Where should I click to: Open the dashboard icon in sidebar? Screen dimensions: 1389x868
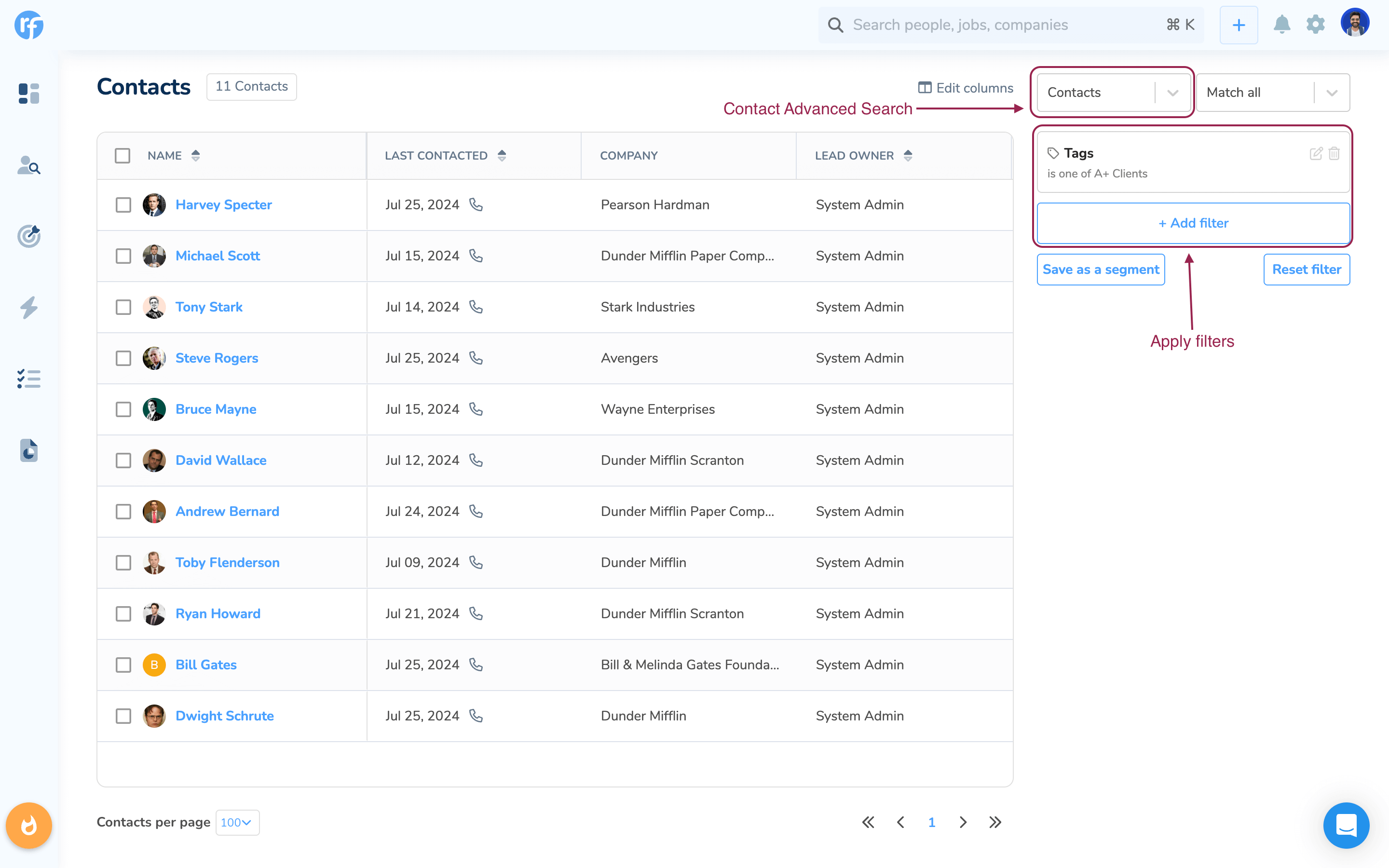(29, 93)
